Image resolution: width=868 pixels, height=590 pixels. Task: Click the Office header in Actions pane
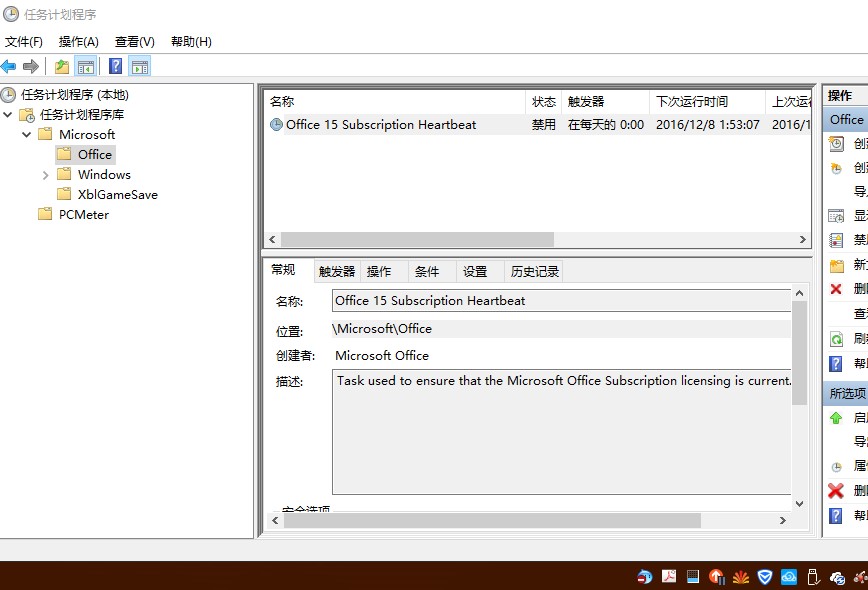click(x=846, y=120)
